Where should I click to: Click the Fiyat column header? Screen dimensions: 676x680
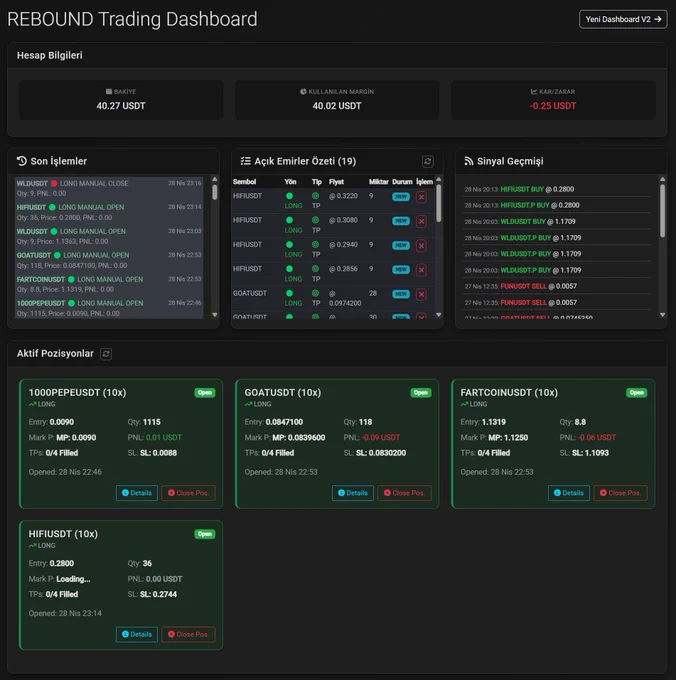coord(336,182)
